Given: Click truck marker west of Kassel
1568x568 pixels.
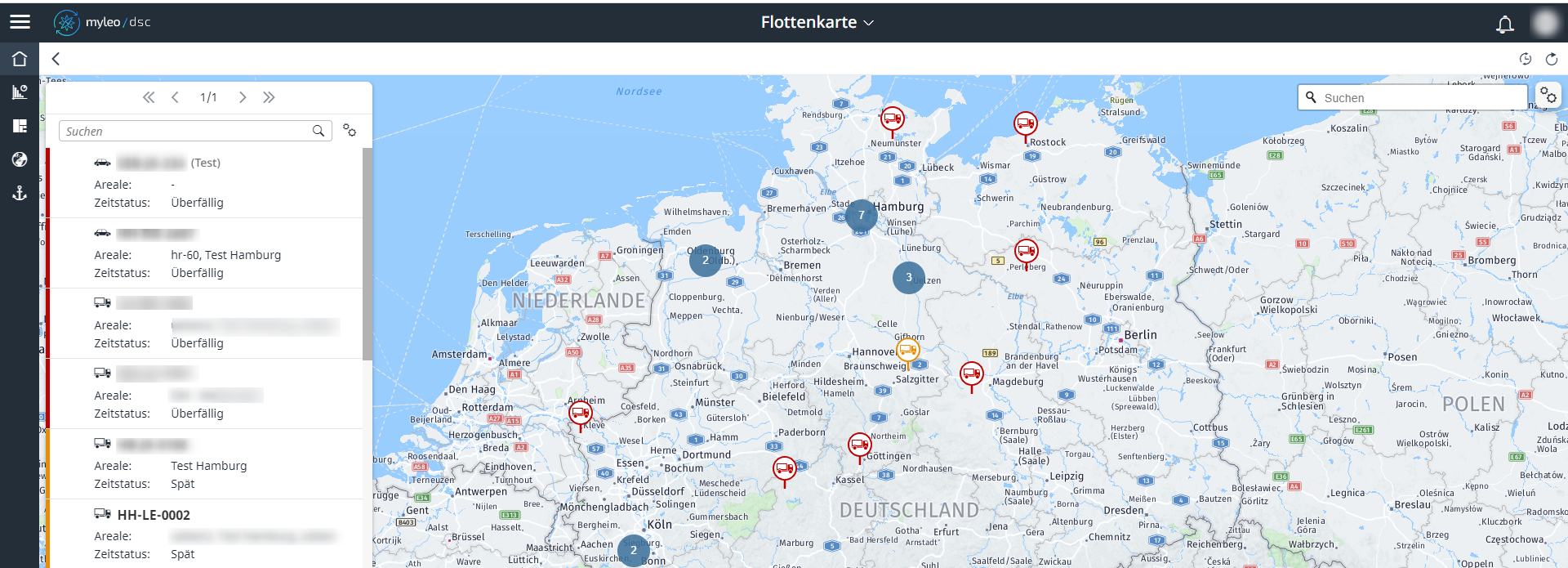Looking at the screenshot, I should click(x=784, y=471).
